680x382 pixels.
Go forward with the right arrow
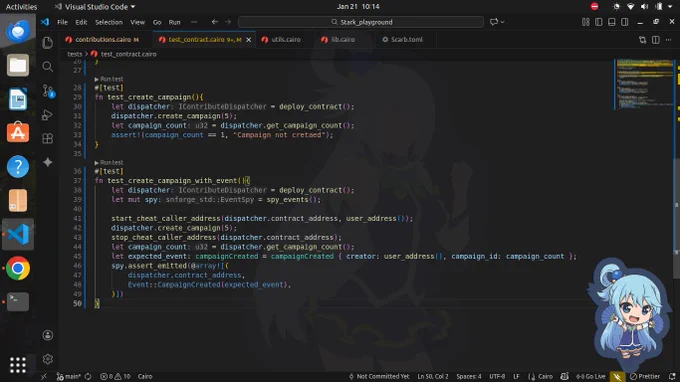pos(228,22)
